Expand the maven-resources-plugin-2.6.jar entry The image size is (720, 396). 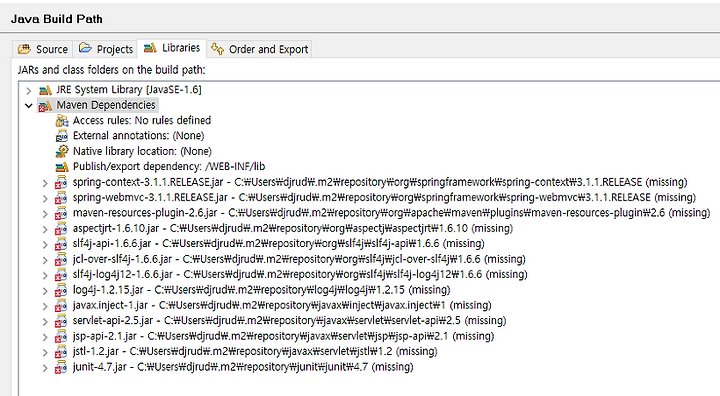tap(45, 214)
